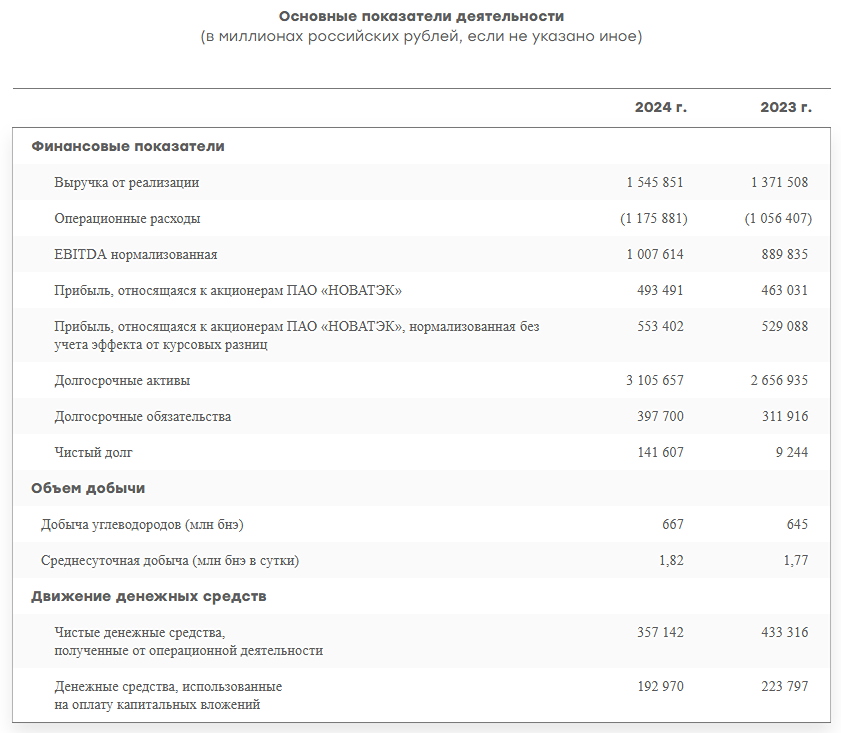Select the value 311 916
The width and height of the screenshot is (841, 733).
point(785,417)
